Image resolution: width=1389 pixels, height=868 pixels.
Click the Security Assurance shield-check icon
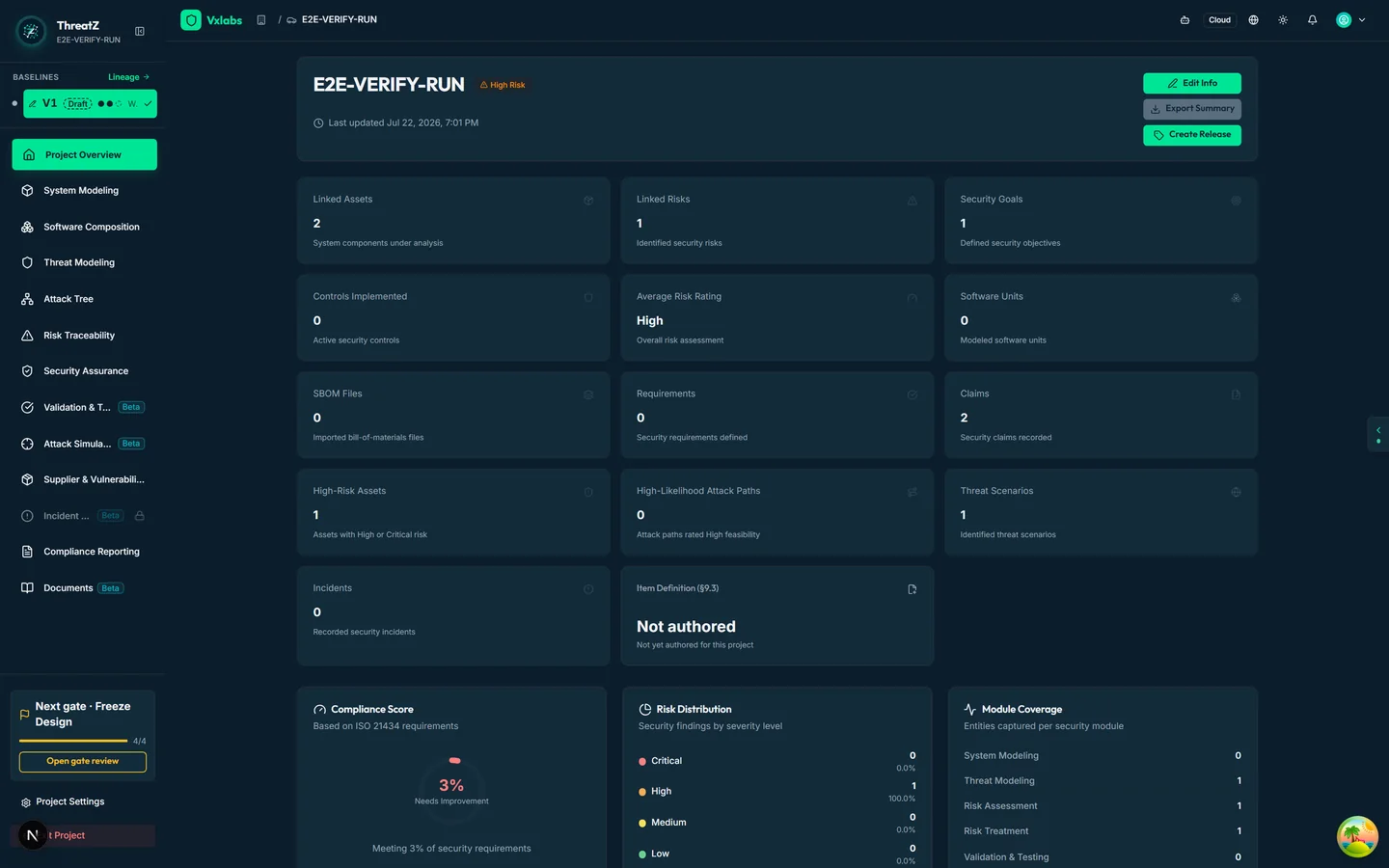(27, 371)
